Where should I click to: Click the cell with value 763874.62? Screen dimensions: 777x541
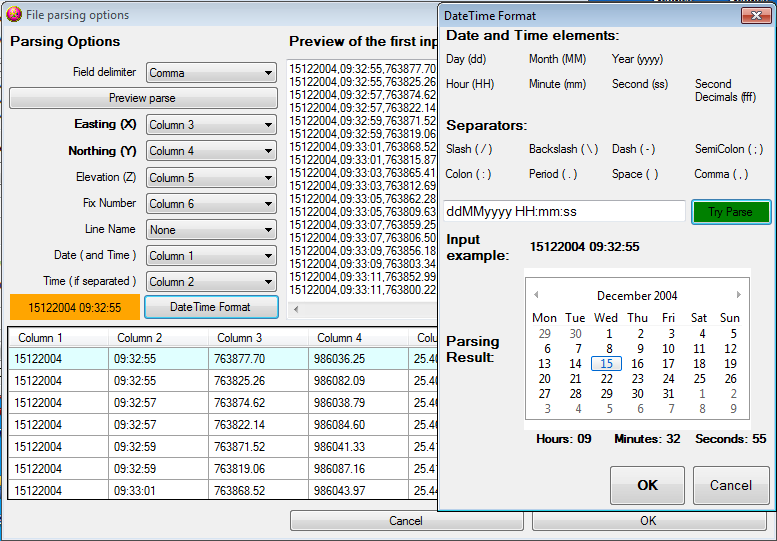tap(259, 403)
